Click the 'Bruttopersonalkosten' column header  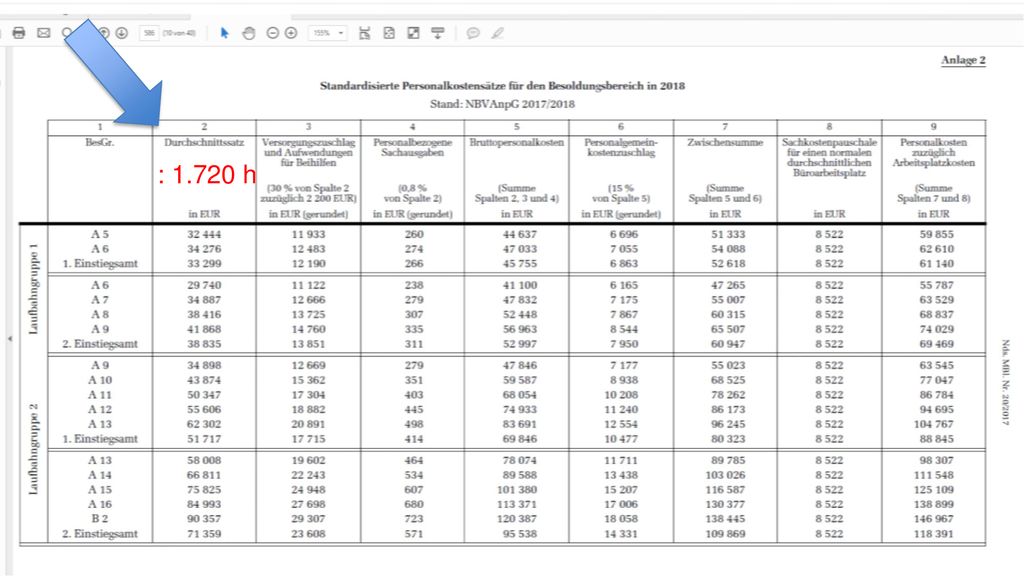point(517,142)
